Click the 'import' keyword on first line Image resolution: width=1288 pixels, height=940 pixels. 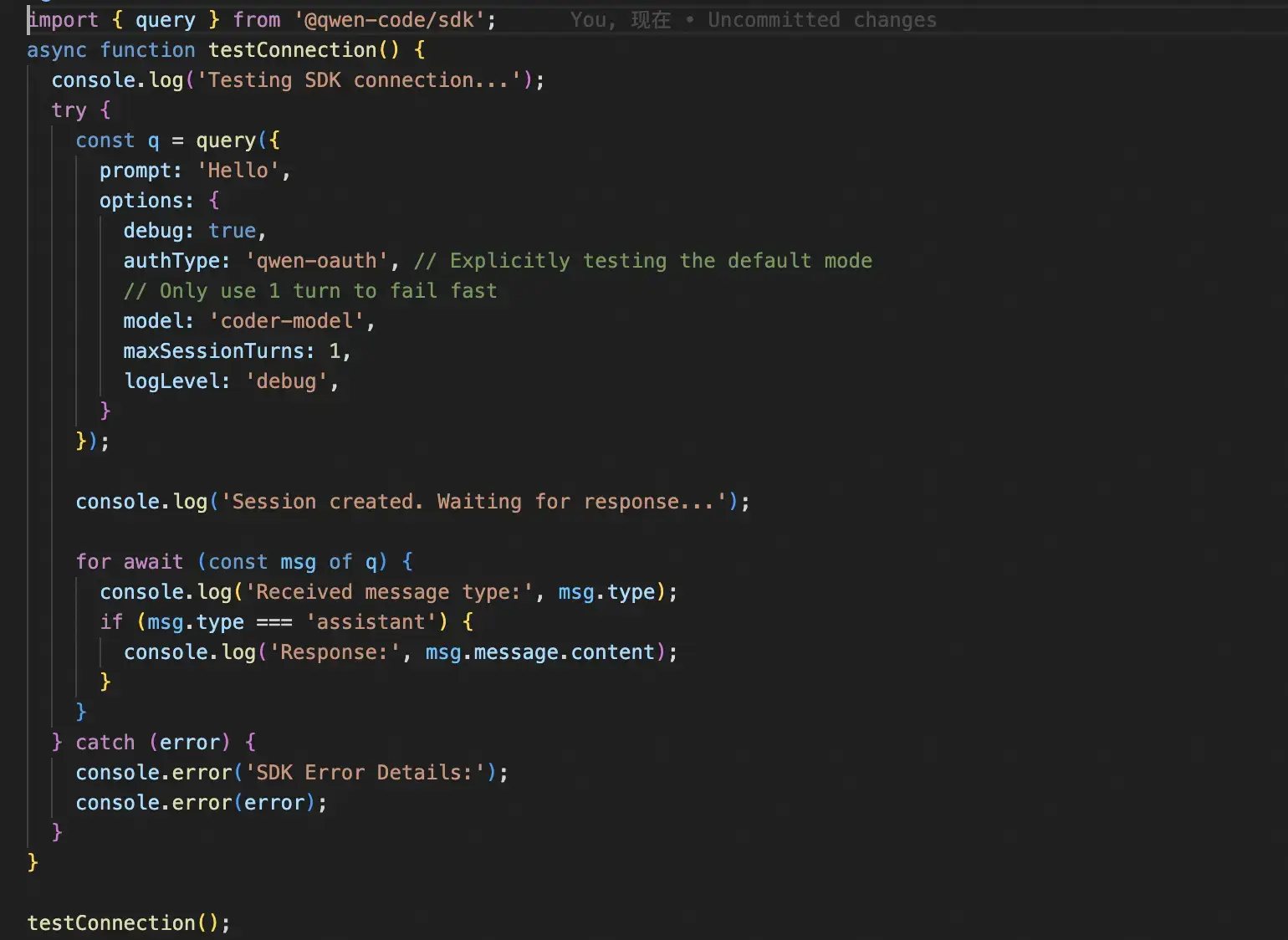click(64, 20)
